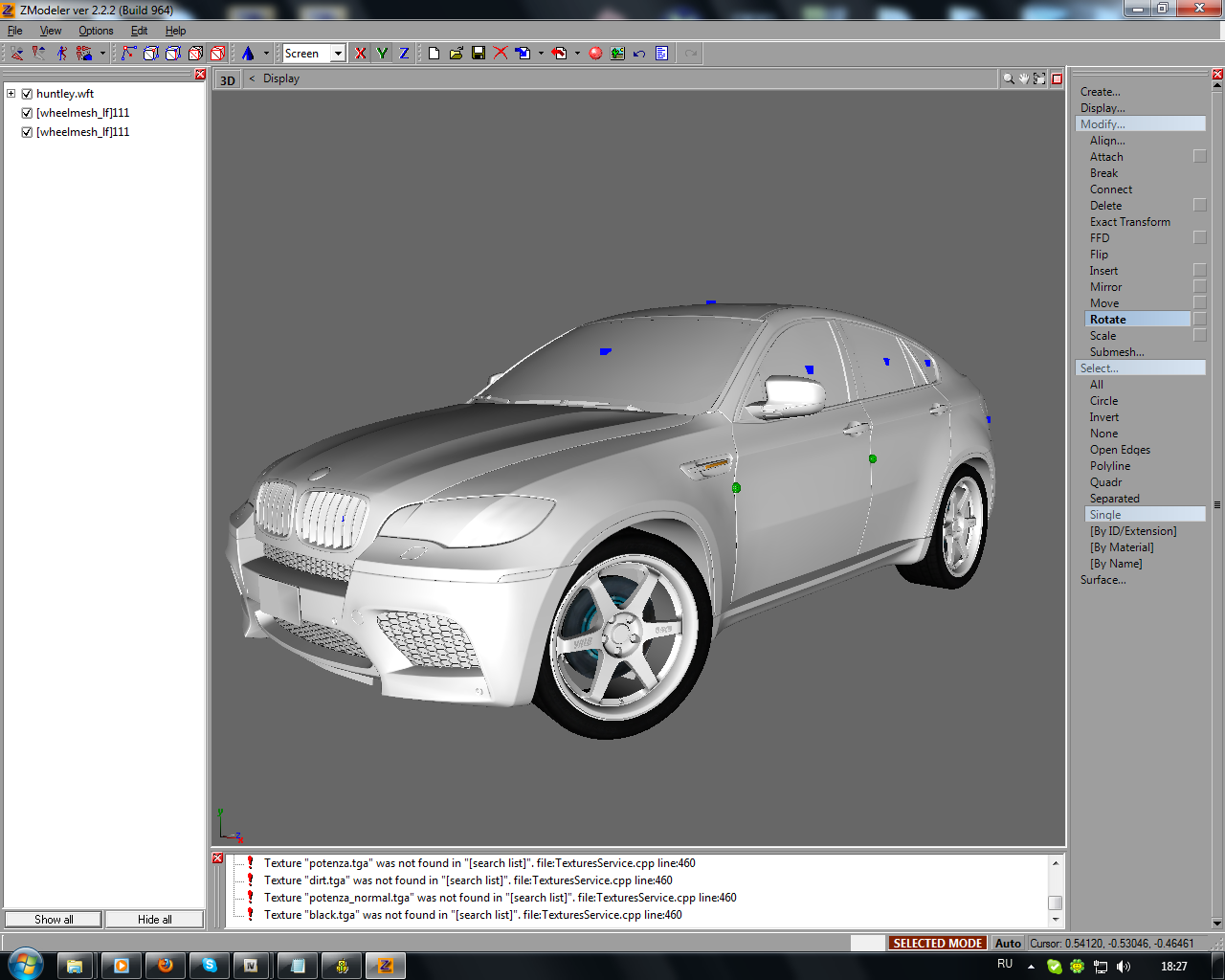Click the Show all button
Screen dimensions: 1225x980
(54, 919)
